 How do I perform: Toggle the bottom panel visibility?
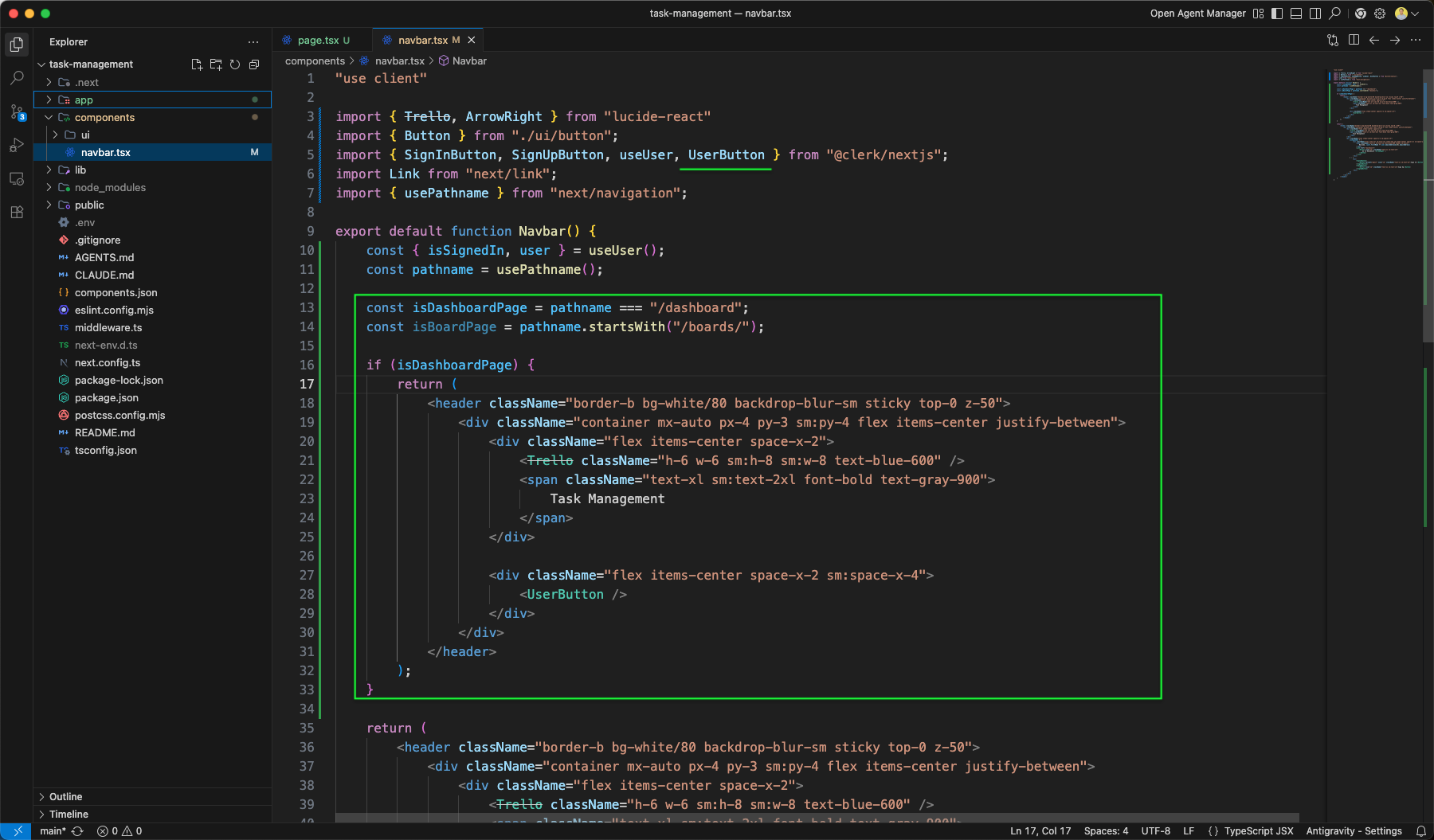(x=1296, y=14)
